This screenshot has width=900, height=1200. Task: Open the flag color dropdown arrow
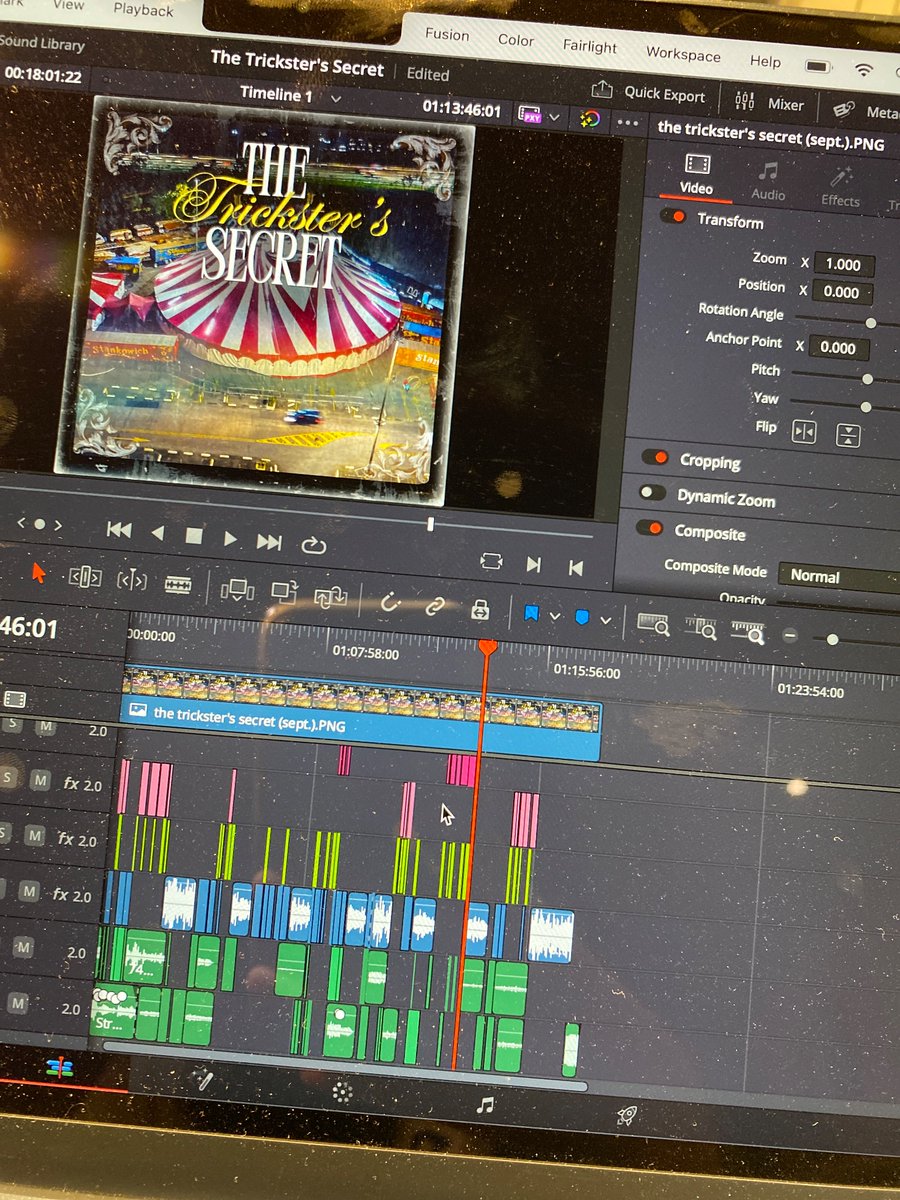click(555, 616)
